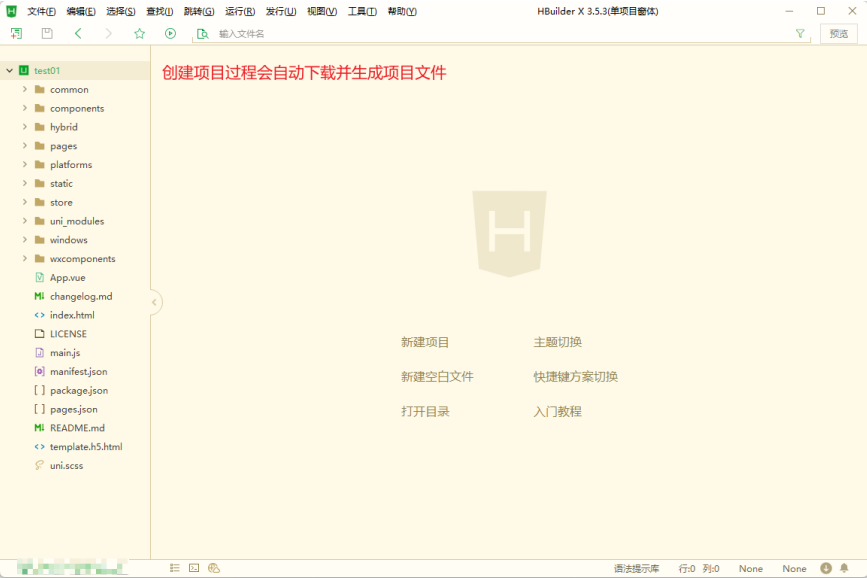Image resolution: width=867 pixels, height=578 pixels.
Task: Click the document outline icon in status bar
Action: [175, 568]
